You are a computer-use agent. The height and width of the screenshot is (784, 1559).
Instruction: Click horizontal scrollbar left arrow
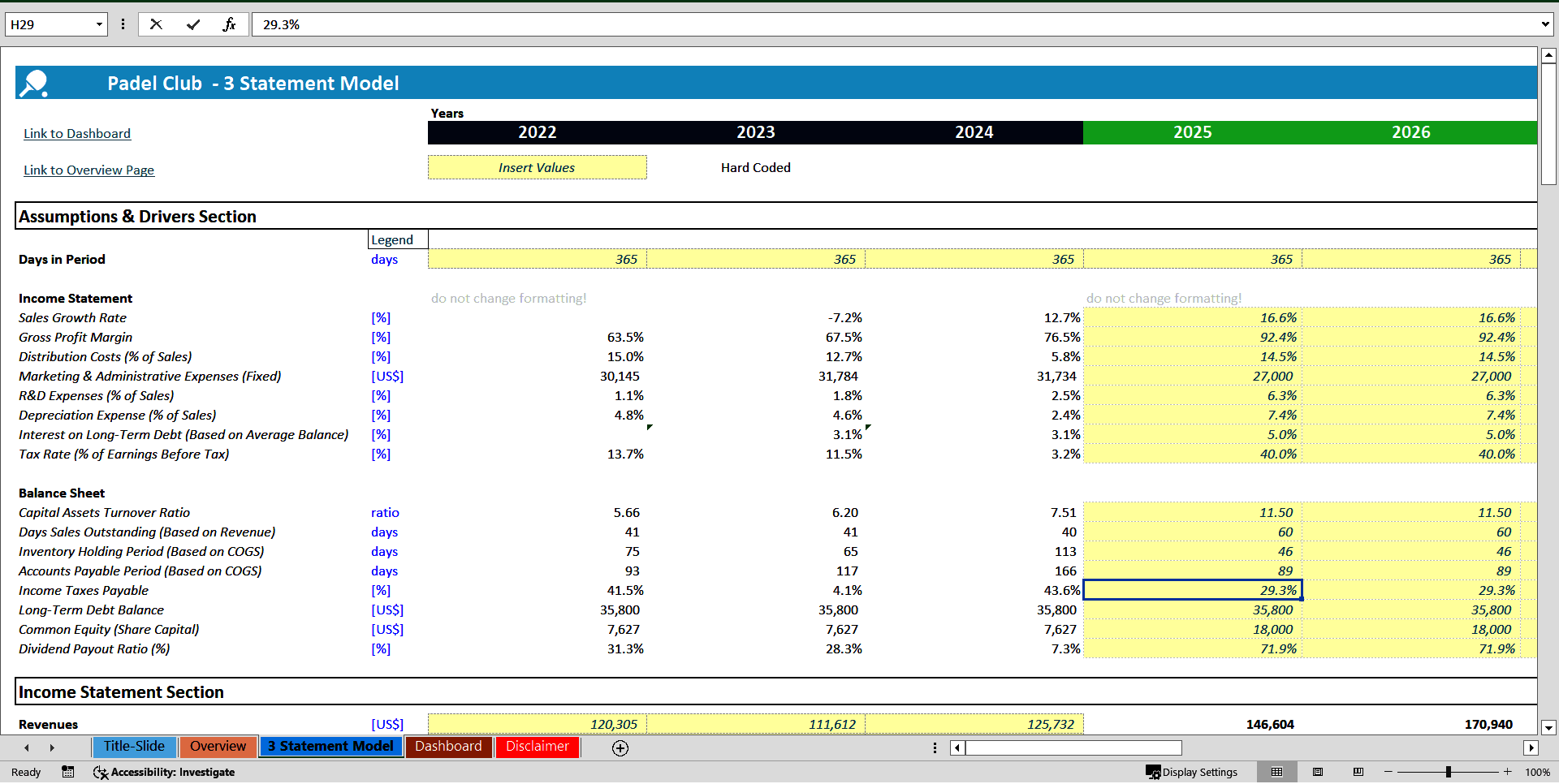[958, 747]
